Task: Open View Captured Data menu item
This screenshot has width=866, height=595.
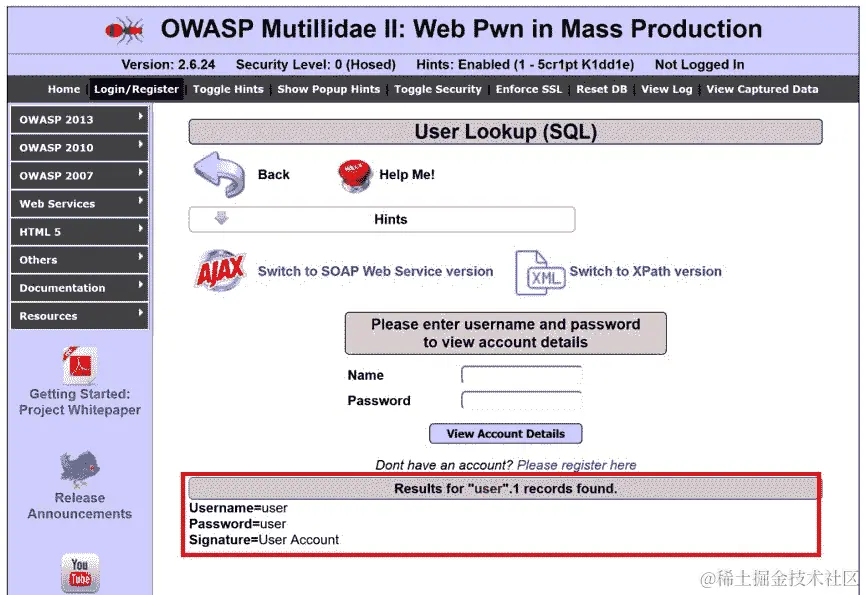Action: 762,89
